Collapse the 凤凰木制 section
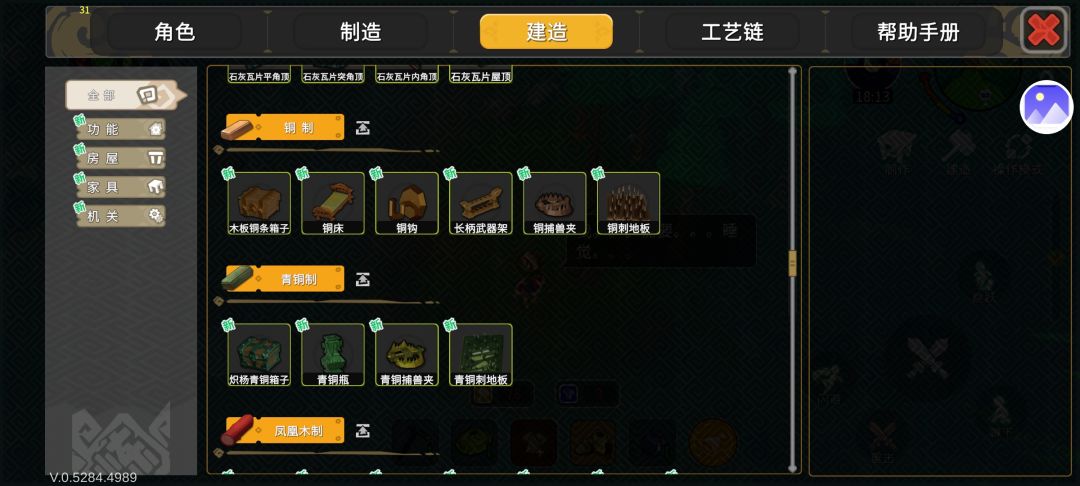1080x486 pixels. point(363,431)
